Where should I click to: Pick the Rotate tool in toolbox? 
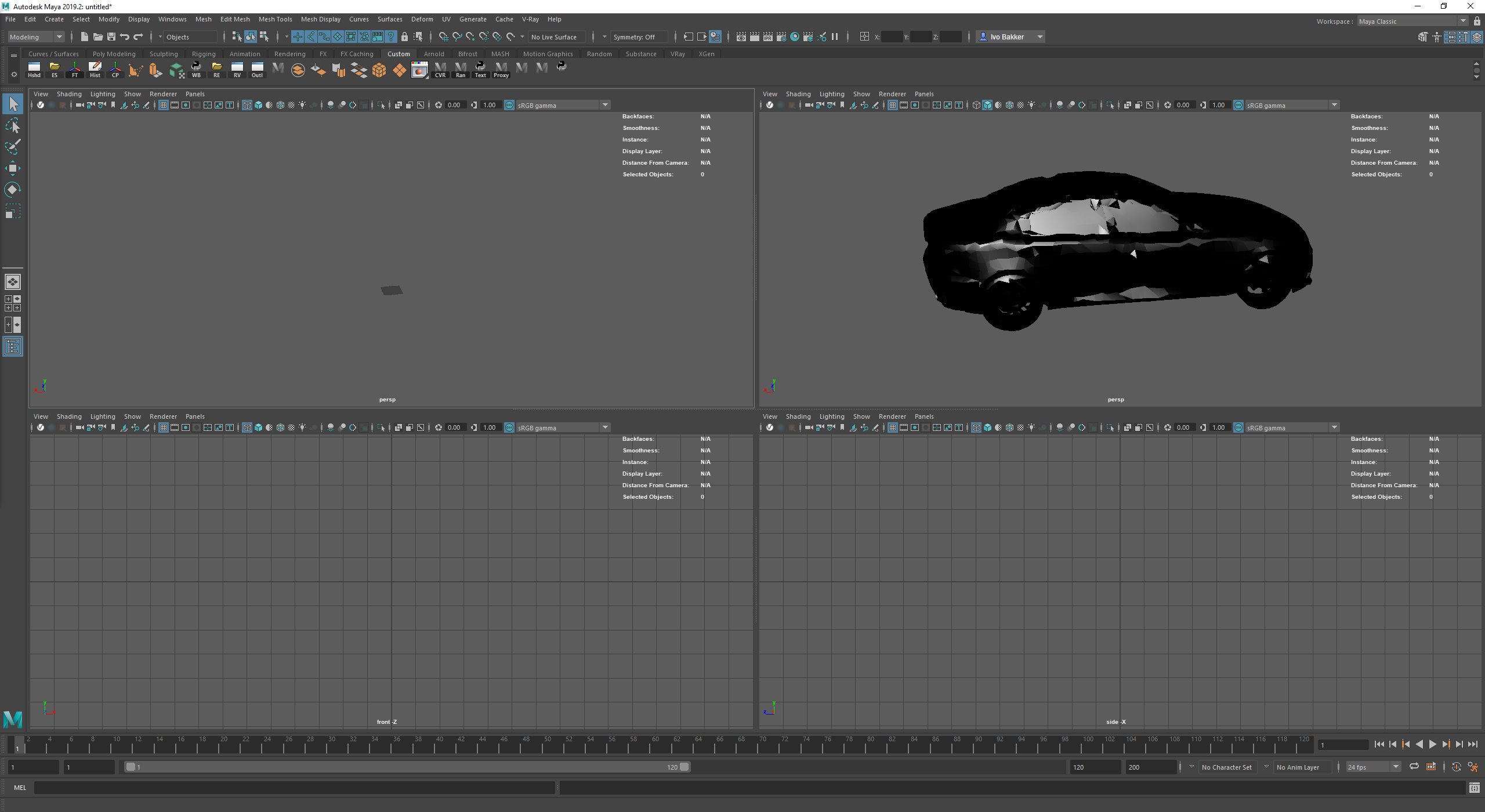13,190
